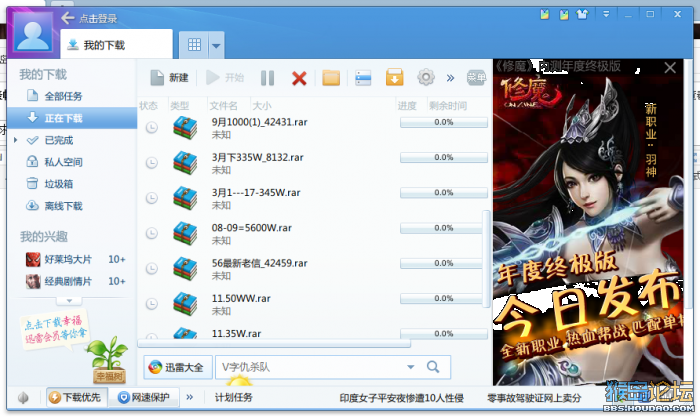Select file 11.35W.rar
The image size is (700, 417).
pyautogui.click(x=237, y=333)
